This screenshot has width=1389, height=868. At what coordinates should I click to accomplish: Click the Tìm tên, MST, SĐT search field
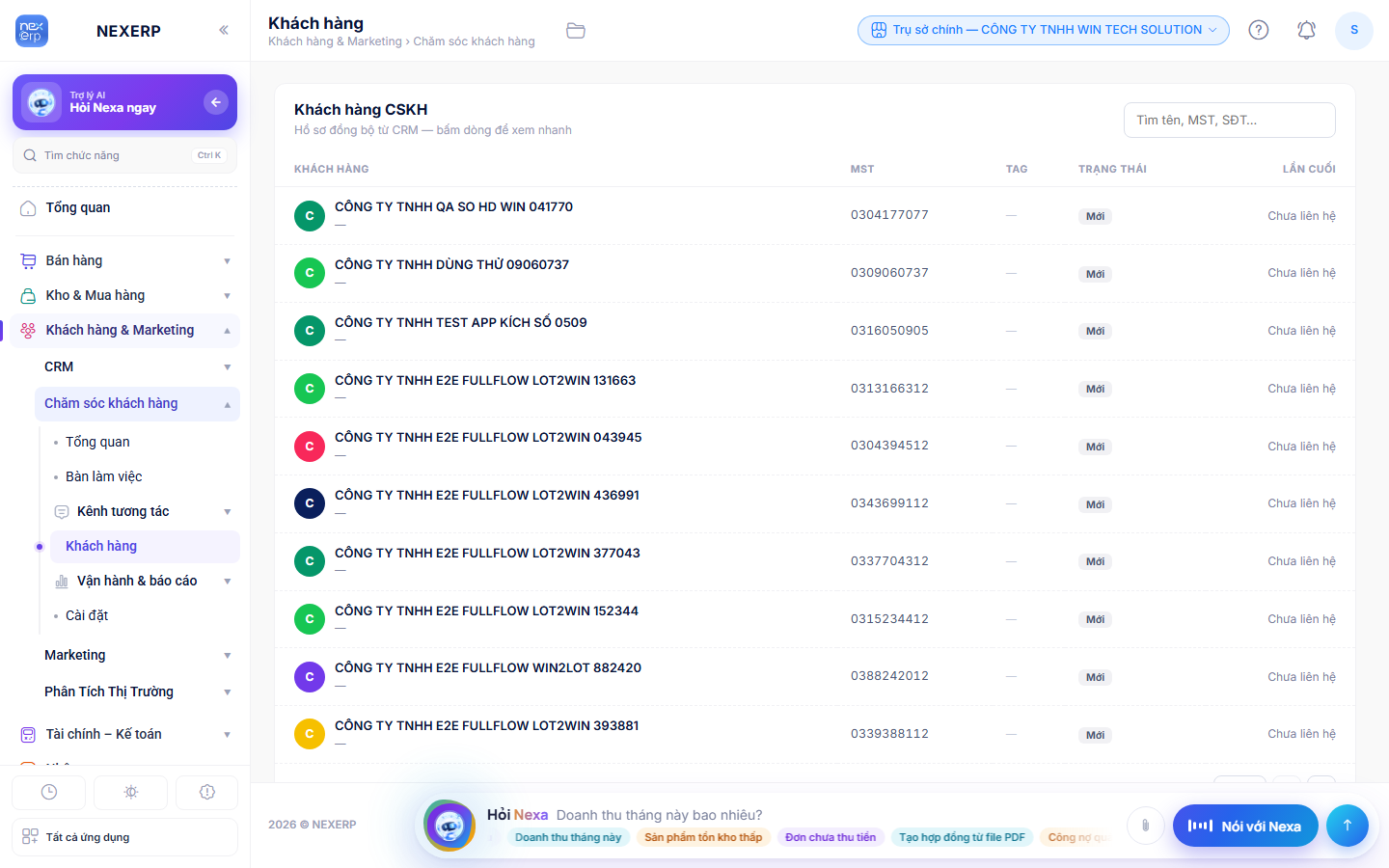pyautogui.click(x=1230, y=121)
